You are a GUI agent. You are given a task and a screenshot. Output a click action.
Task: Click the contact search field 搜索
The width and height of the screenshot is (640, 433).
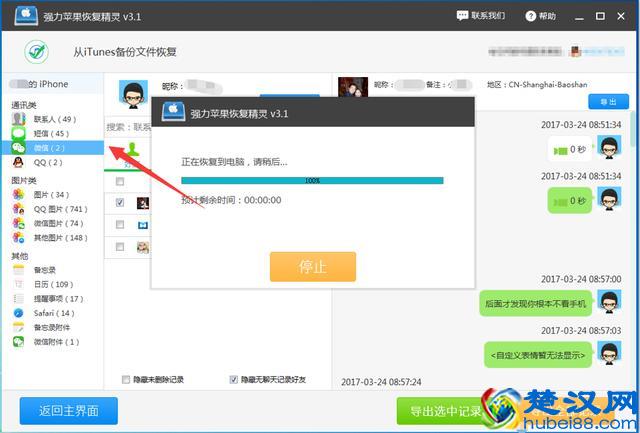[128, 127]
